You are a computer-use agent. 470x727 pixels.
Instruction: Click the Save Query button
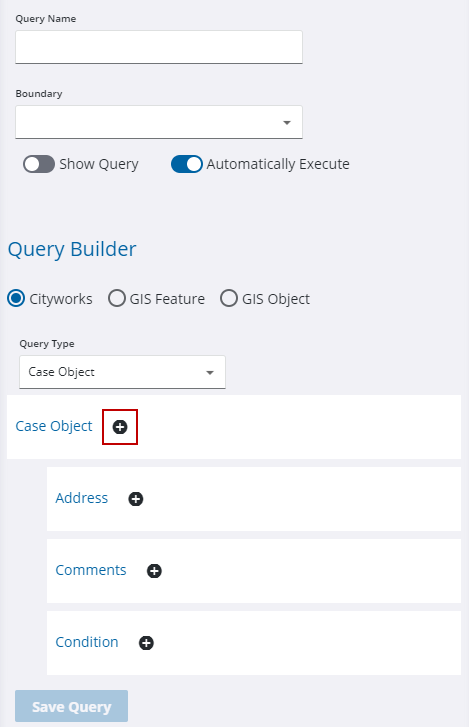tap(71, 706)
